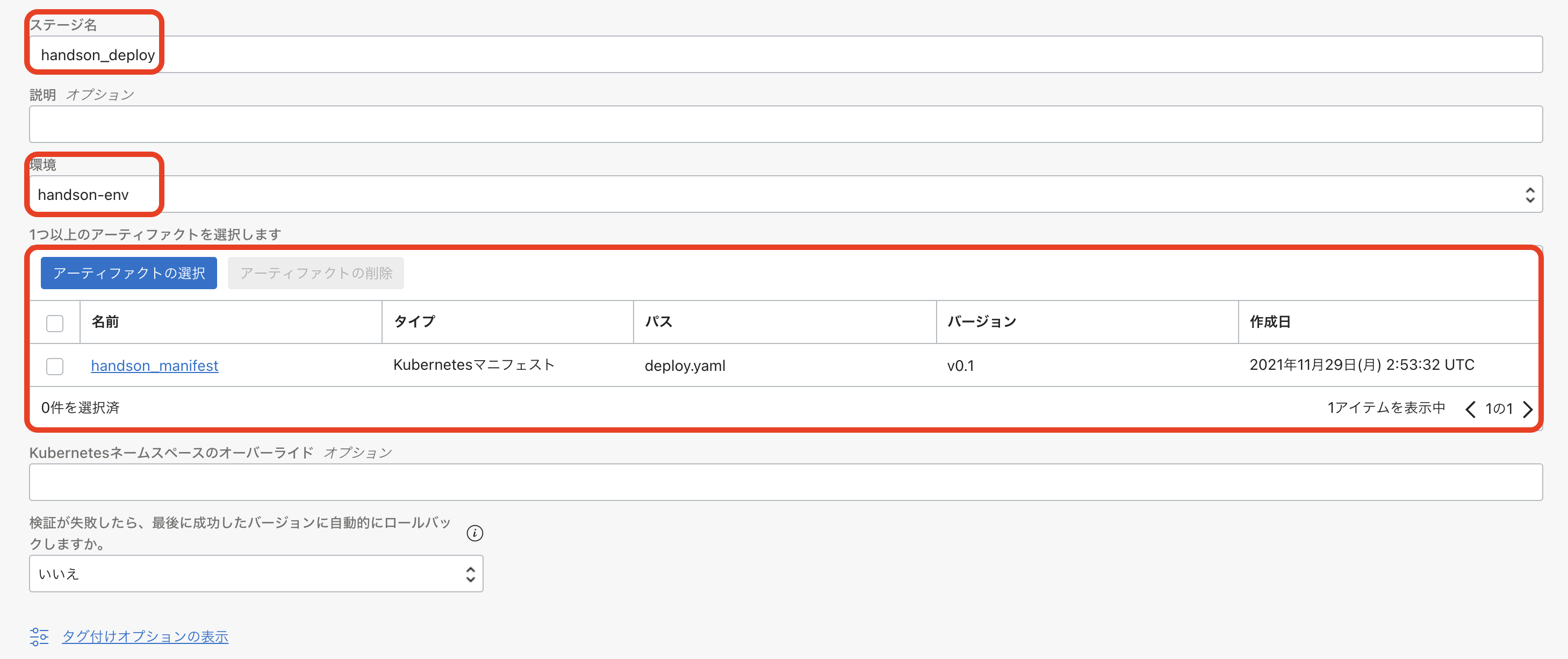Image resolution: width=1568 pixels, height=659 pixels.
Task: Open the handson_manifest link
Action: [155, 366]
